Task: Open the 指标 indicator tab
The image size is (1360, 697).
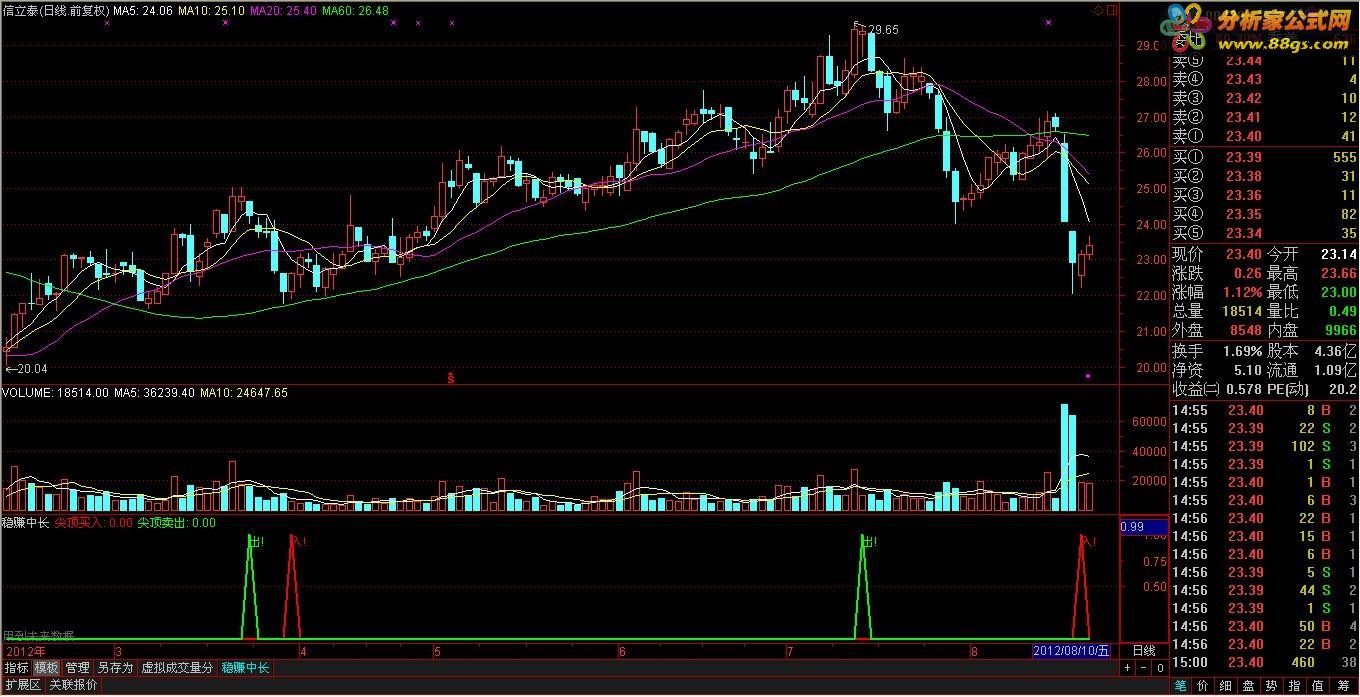Action: click(16, 667)
